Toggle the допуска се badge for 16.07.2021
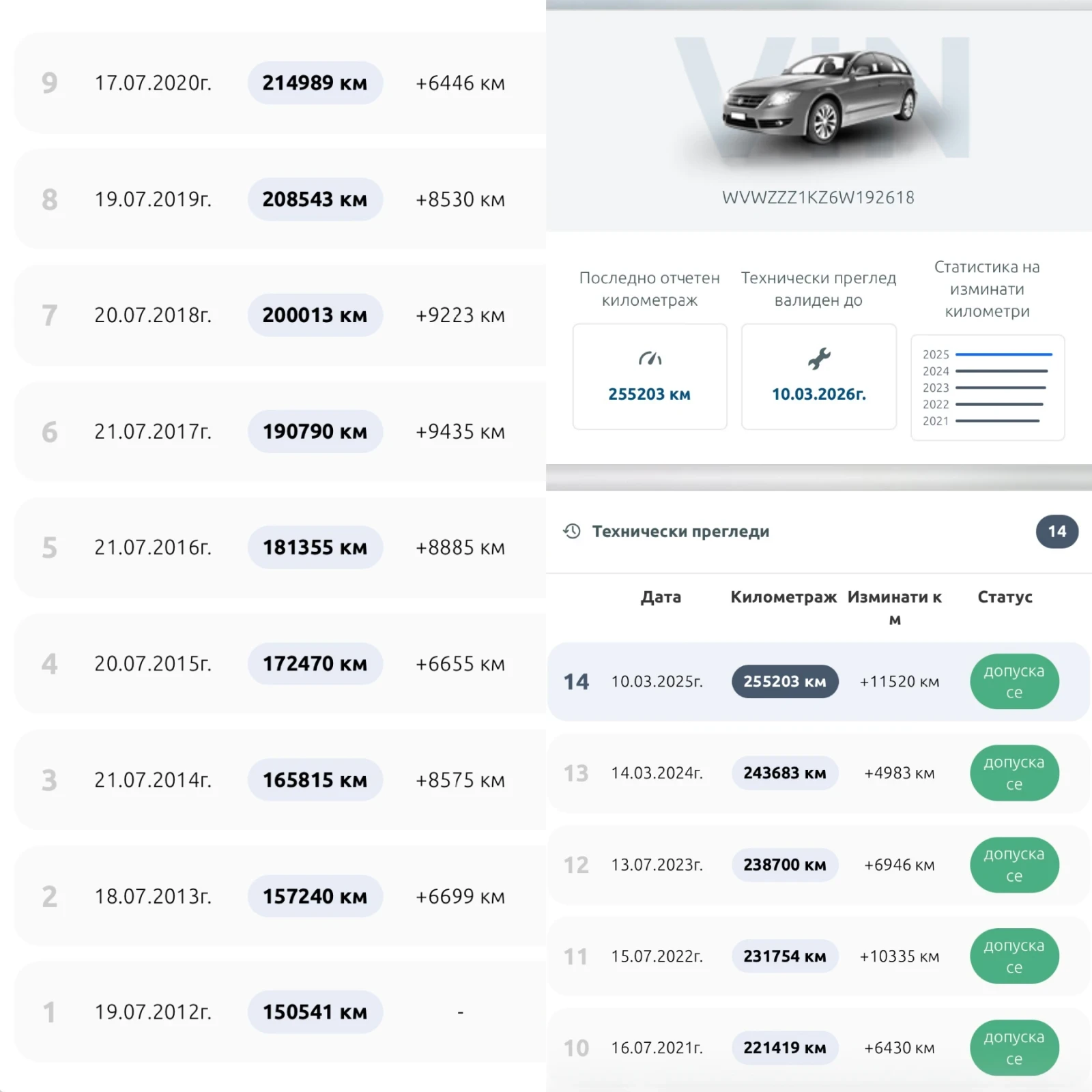The width and height of the screenshot is (1092, 1092). [x=1014, y=1048]
